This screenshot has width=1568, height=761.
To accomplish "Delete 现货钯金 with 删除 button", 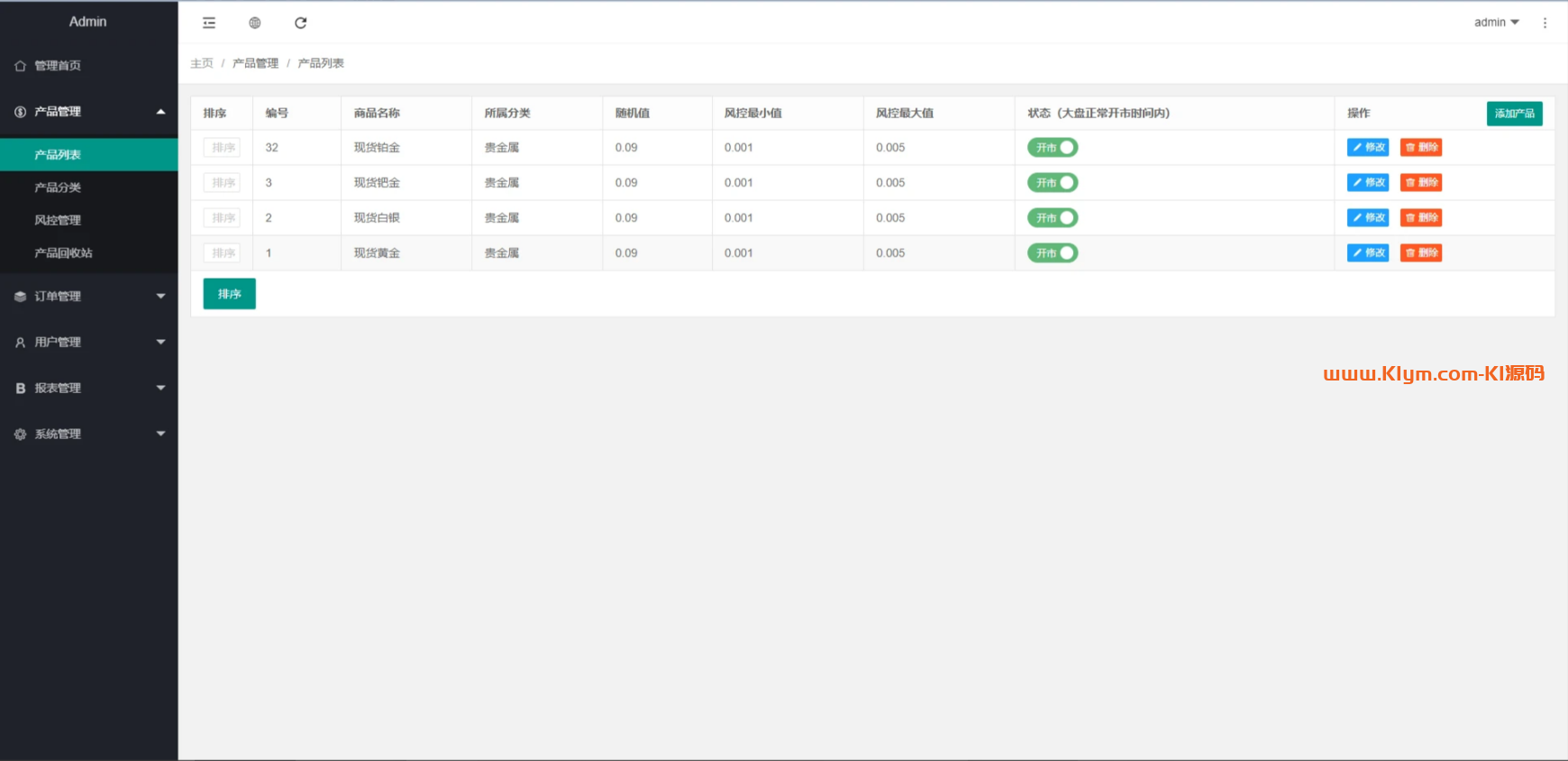I will [x=1421, y=182].
